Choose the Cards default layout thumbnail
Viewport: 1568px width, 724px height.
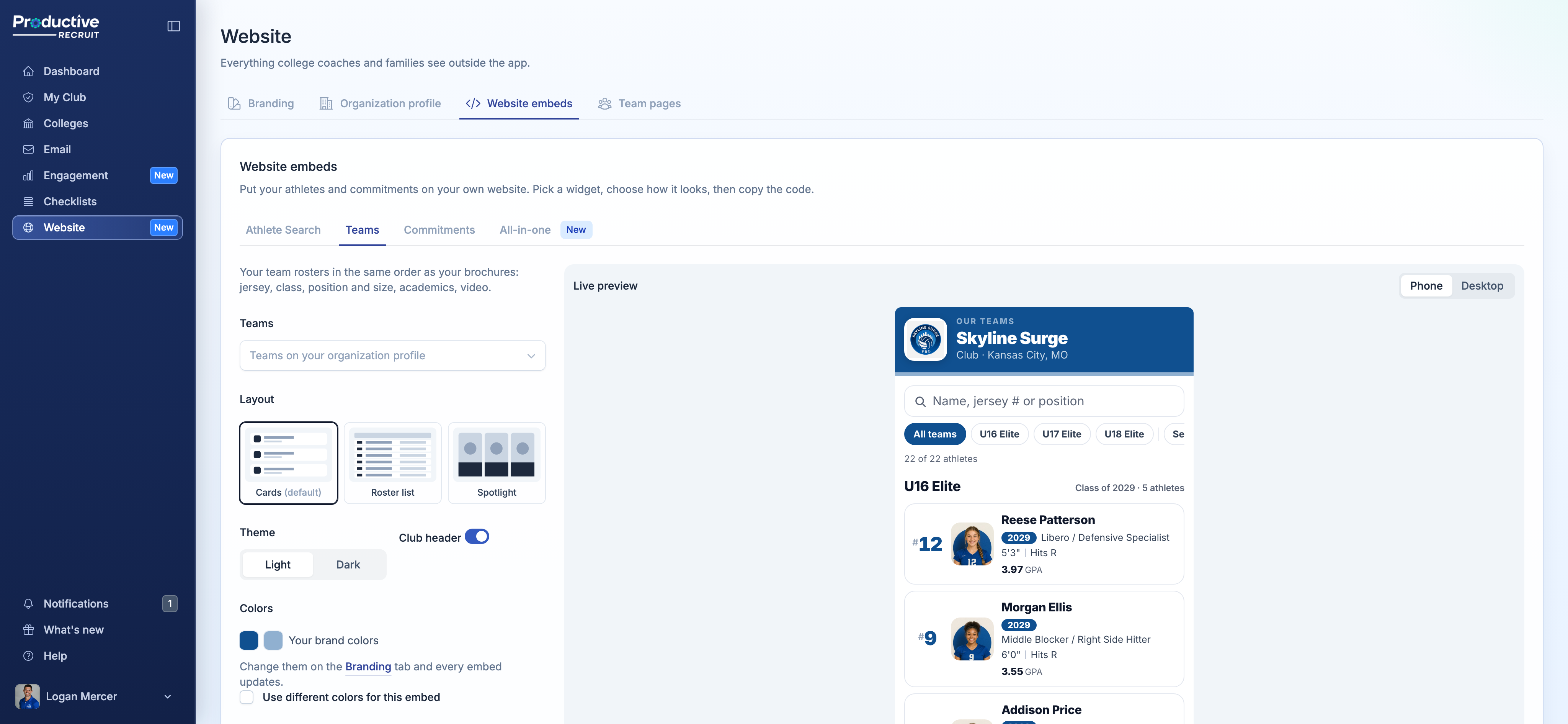289,463
